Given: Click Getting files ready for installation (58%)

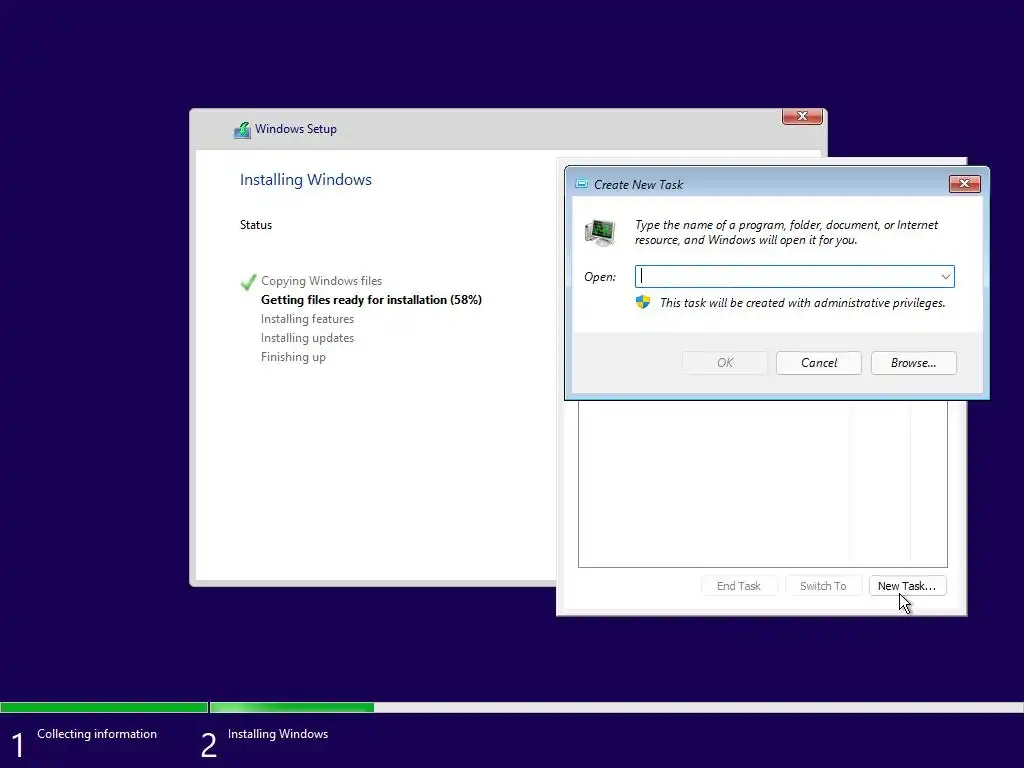Looking at the screenshot, I should 371,300.
